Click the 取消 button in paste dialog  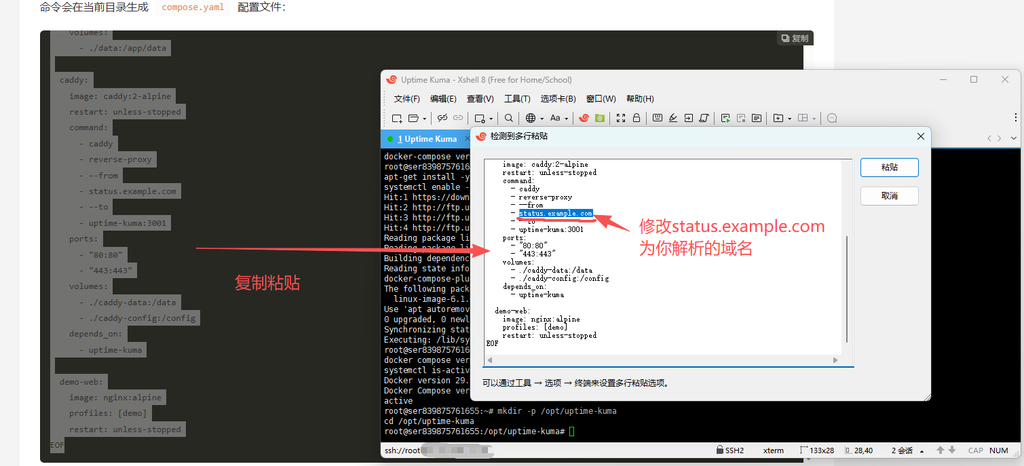pyautogui.click(x=889, y=196)
